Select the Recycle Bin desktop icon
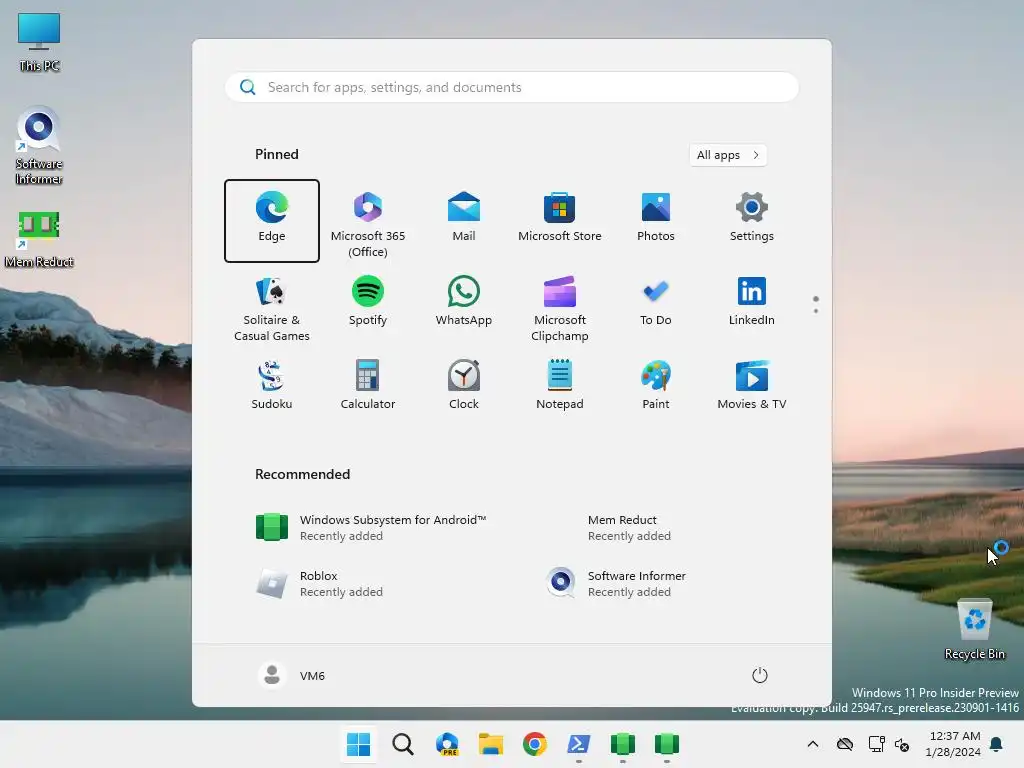Image resolution: width=1024 pixels, height=768 pixels. click(x=975, y=629)
